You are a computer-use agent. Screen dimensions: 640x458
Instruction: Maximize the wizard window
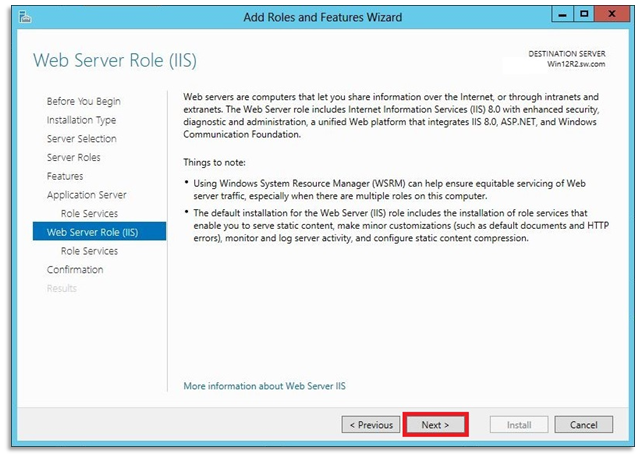click(584, 14)
